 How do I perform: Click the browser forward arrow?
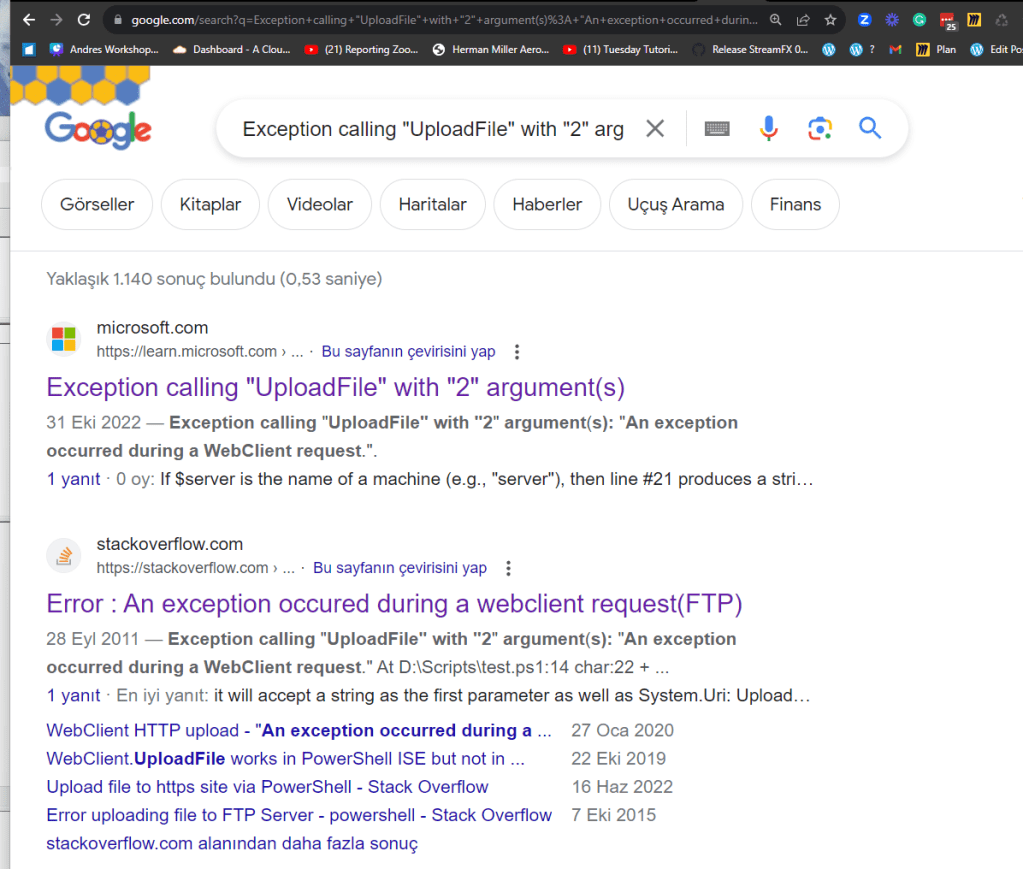pyautogui.click(x=56, y=20)
